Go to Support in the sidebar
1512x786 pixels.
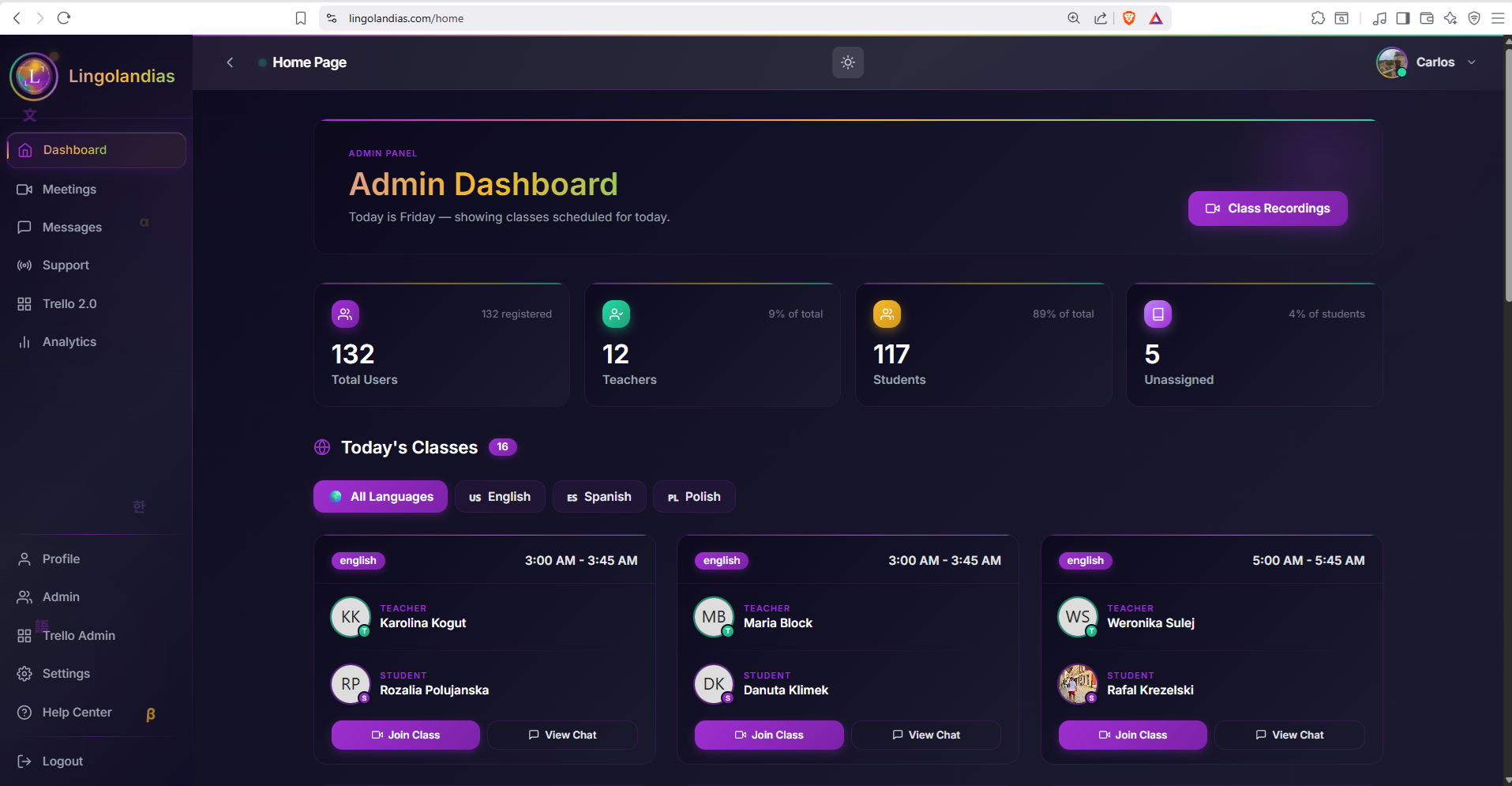(66, 265)
